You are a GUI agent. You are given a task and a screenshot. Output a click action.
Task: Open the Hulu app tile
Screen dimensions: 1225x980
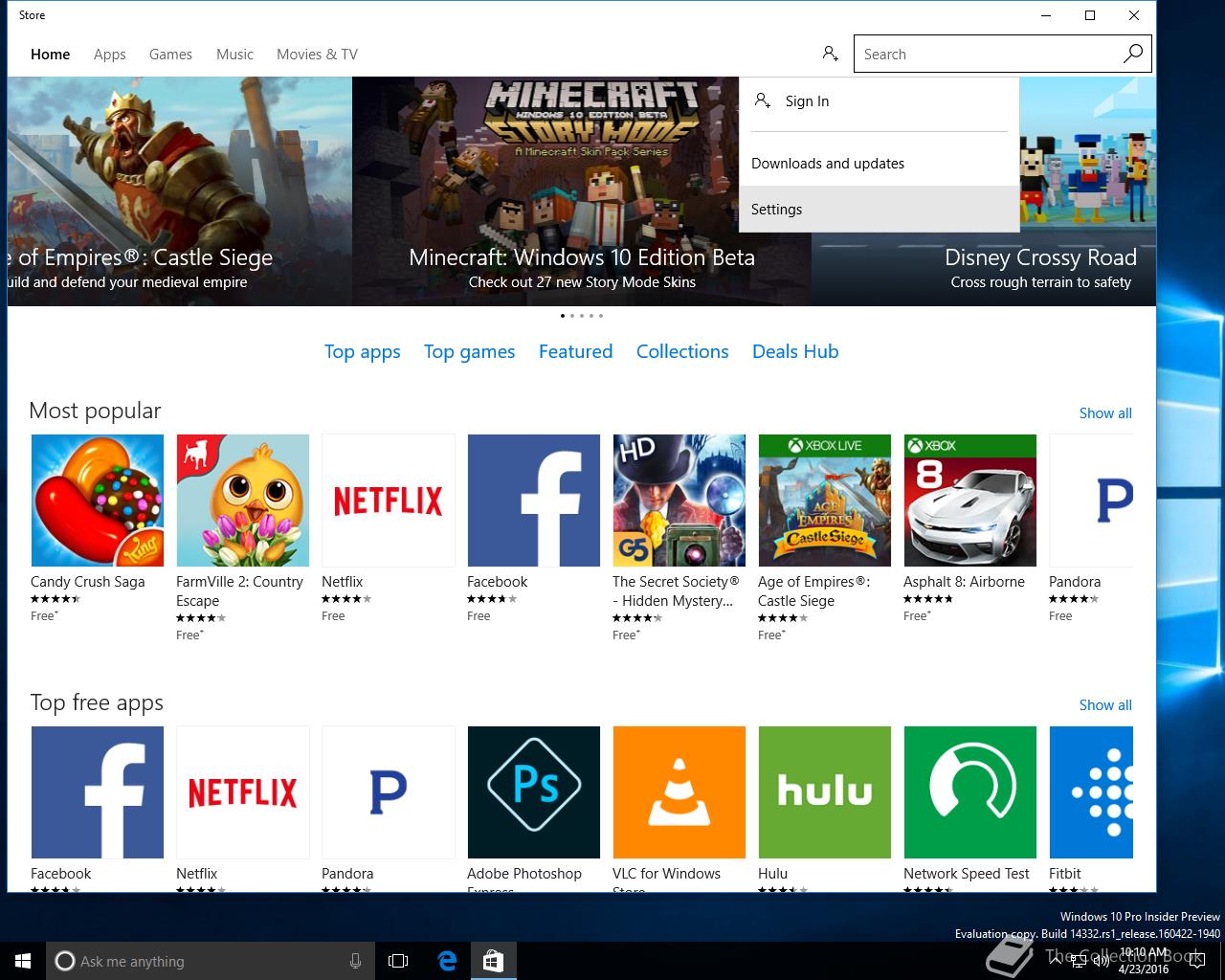(x=825, y=792)
